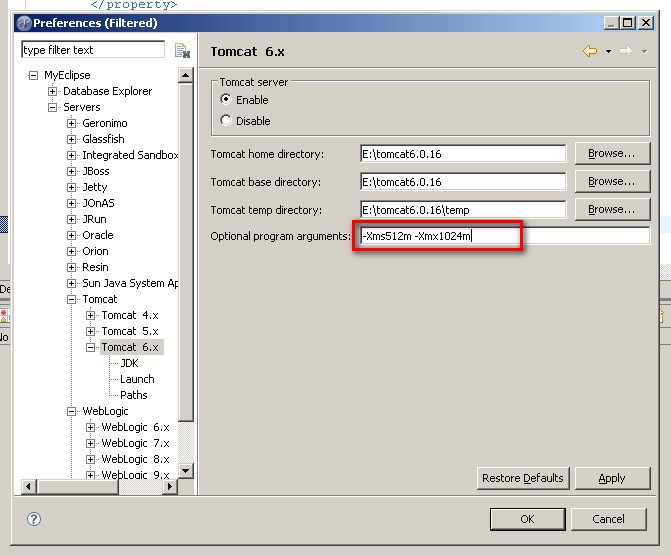
Task: Select the Disable radio button
Action: pos(226,120)
